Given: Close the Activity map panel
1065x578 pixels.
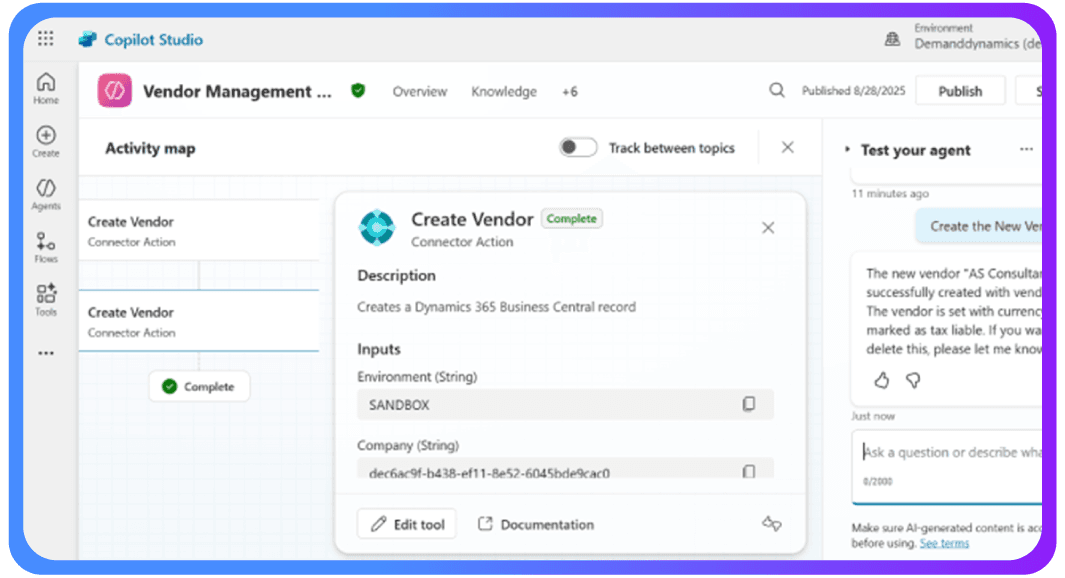Looking at the screenshot, I should 787,147.
